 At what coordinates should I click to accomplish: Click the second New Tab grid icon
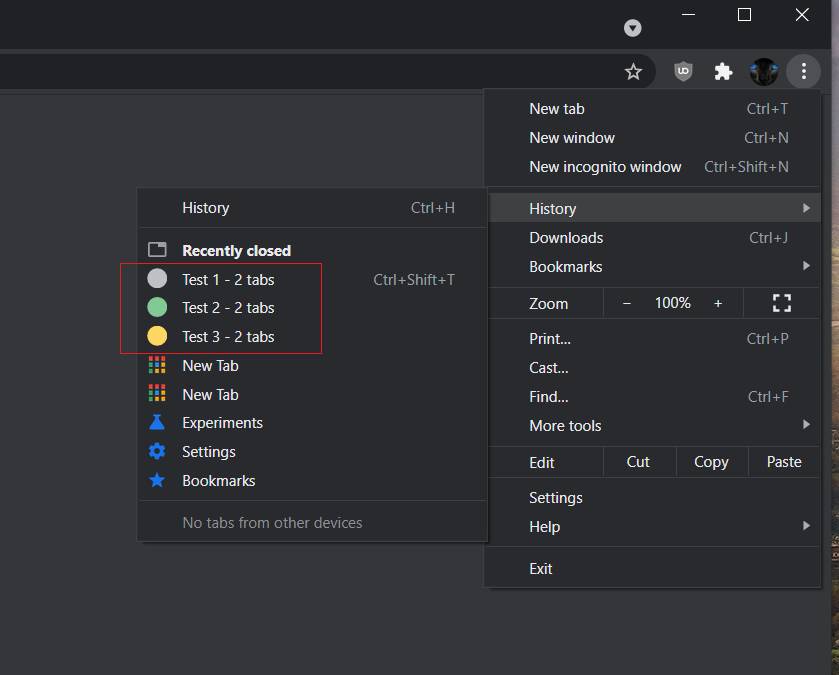(157, 394)
